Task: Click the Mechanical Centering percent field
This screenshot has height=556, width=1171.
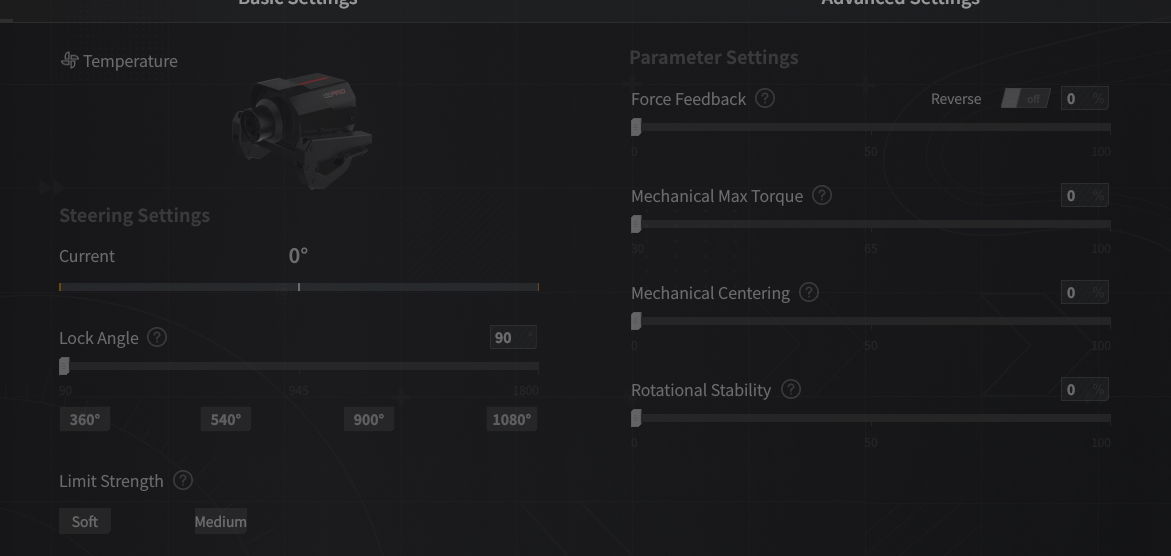Action: pos(1084,292)
